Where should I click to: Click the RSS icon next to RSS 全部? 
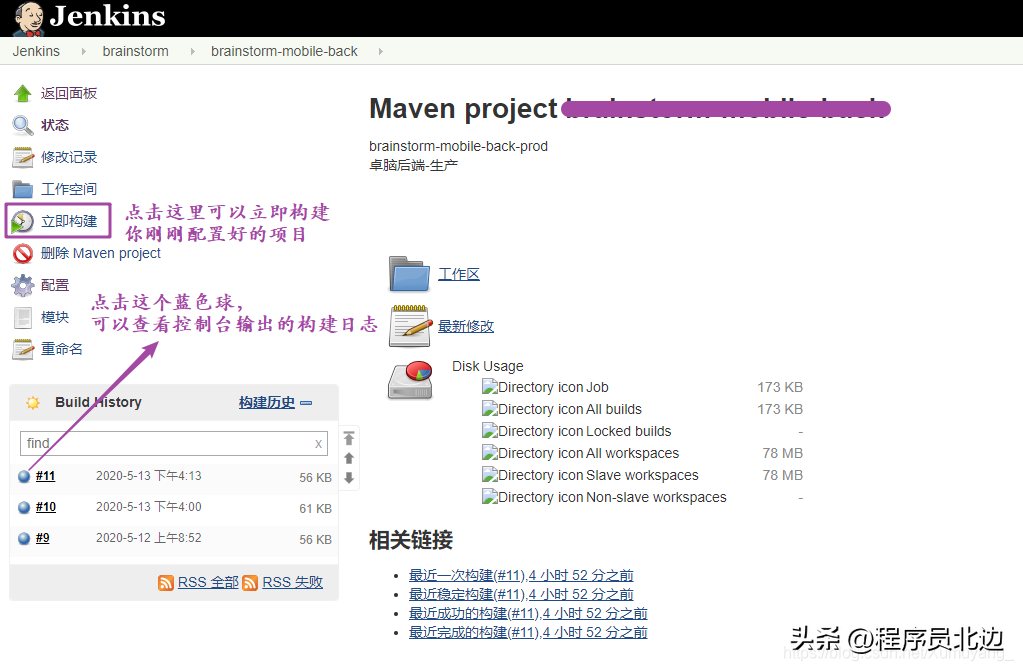tap(166, 582)
